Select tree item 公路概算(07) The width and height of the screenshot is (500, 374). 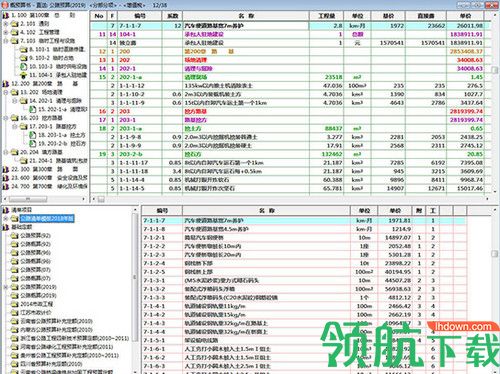tap(35, 278)
